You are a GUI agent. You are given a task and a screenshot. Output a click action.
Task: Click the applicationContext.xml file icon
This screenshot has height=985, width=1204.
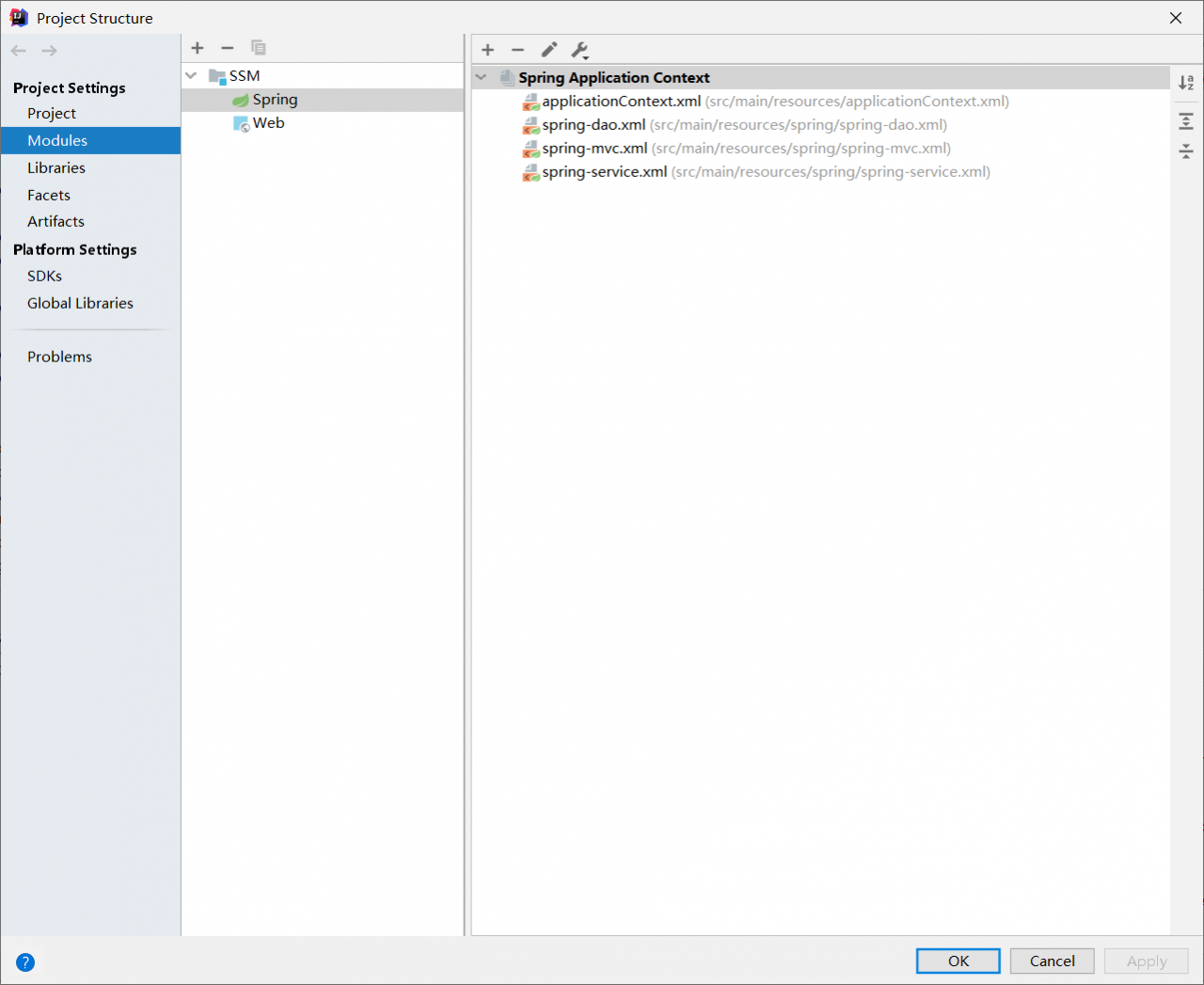click(x=531, y=102)
